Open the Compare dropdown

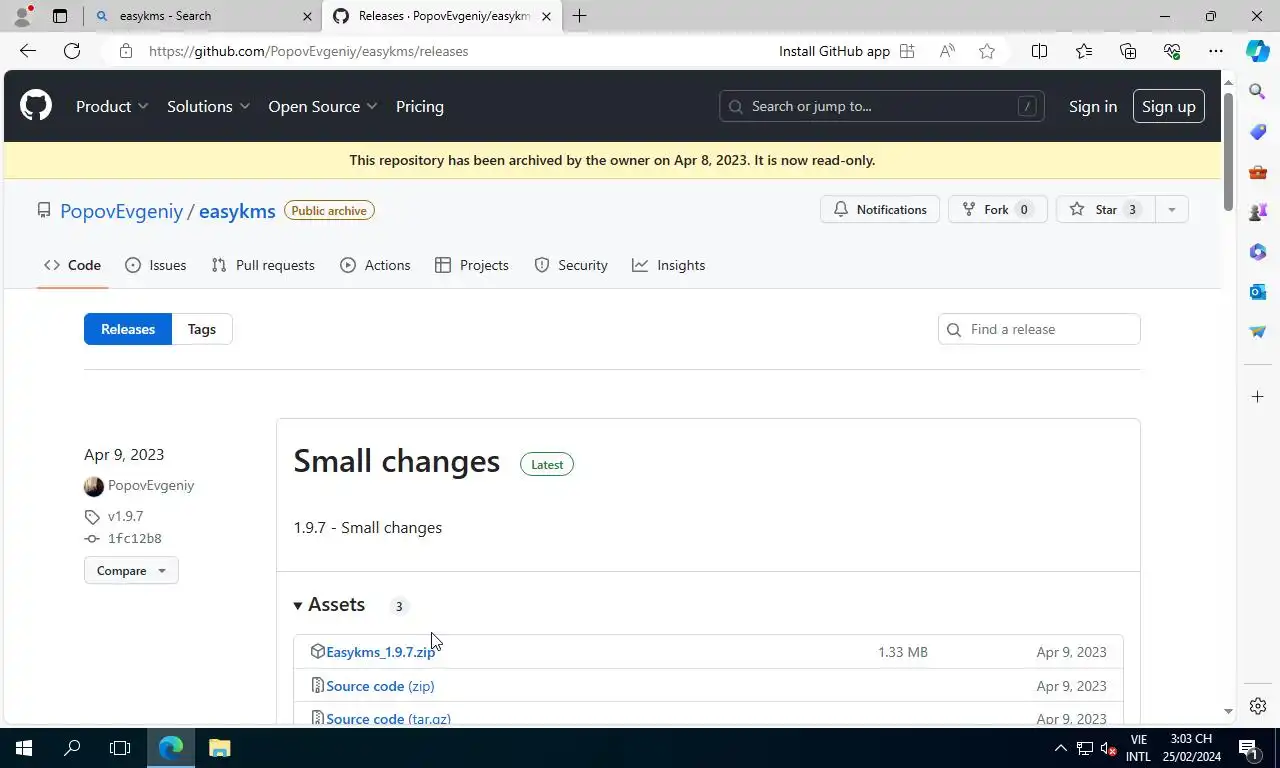click(x=131, y=571)
